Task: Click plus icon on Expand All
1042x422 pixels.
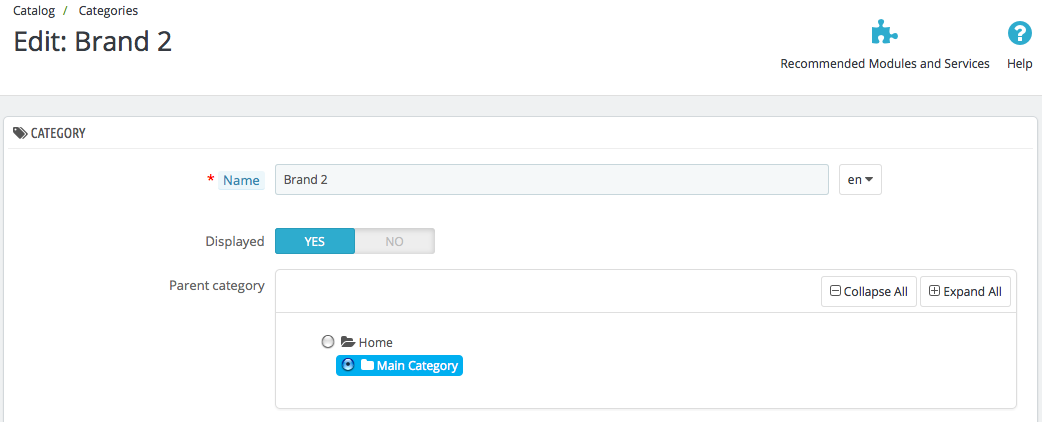Action: [x=934, y=291]
